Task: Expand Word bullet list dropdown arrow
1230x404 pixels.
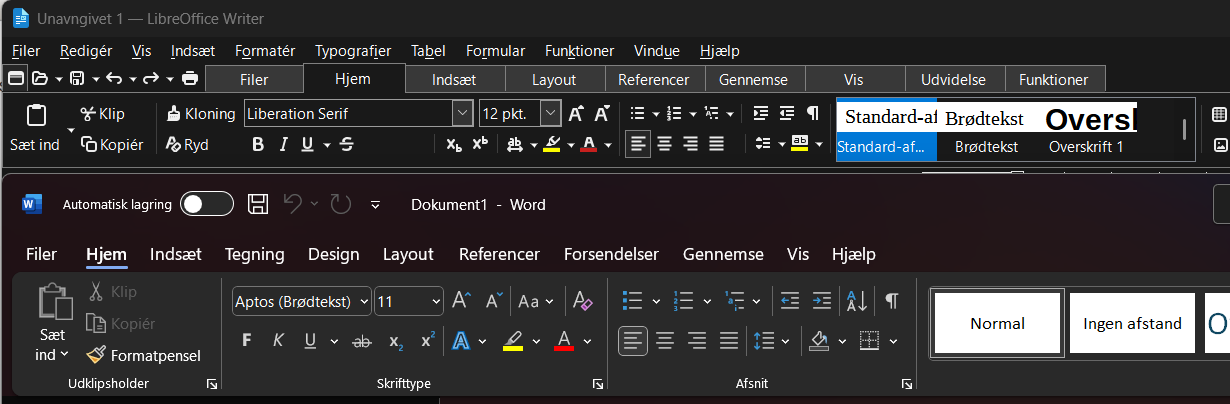Action: [x=656, y=301]
